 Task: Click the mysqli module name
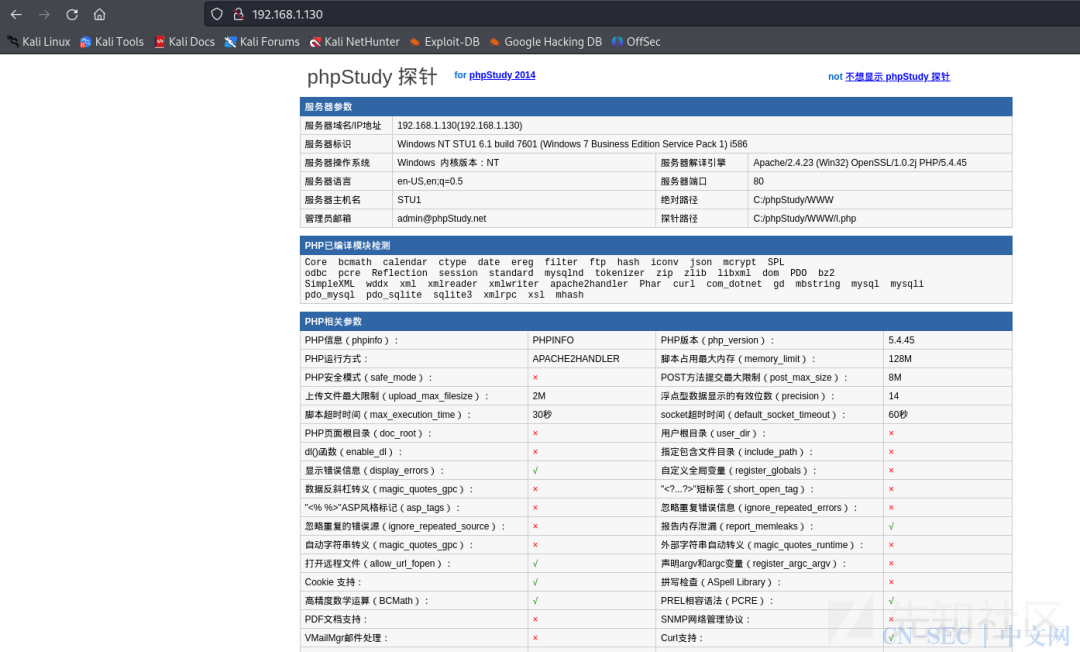[907, 284]
